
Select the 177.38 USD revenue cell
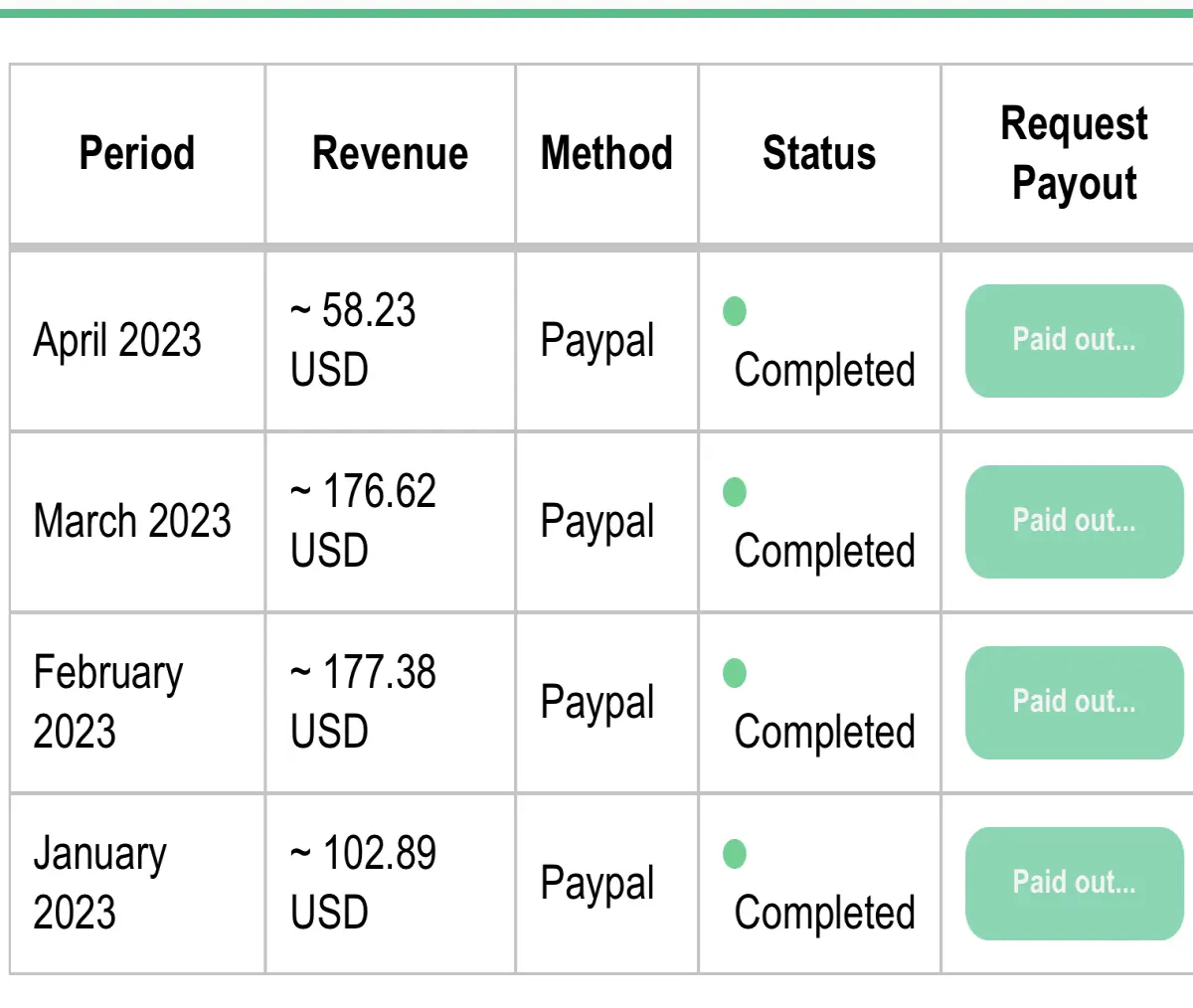pos(390,703)
